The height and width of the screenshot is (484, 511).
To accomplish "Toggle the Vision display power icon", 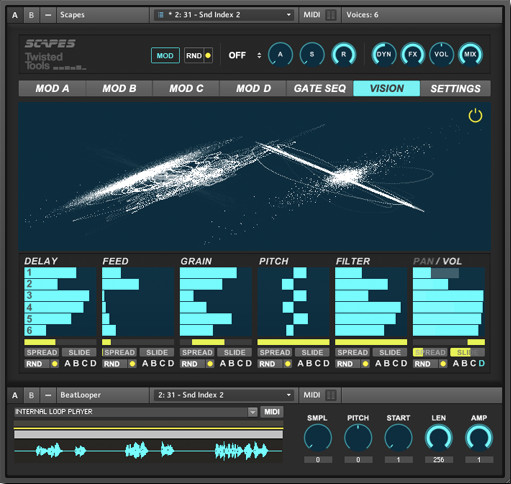I will (x=475, y=116).
